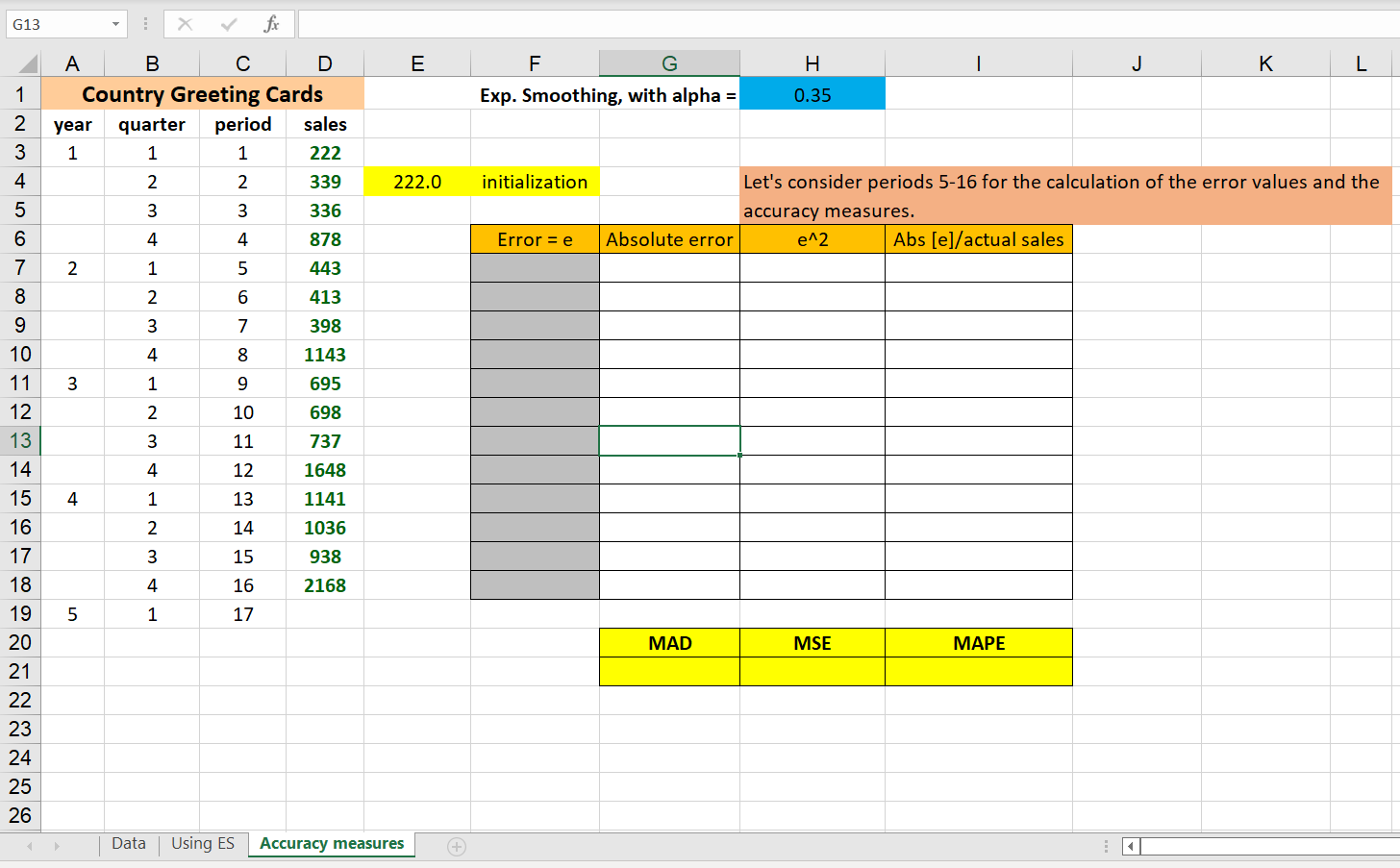Image resolution: width=1400 pixels, height=868 pixels.
Task: Click the sales value 737
Action: click(325, 441)
